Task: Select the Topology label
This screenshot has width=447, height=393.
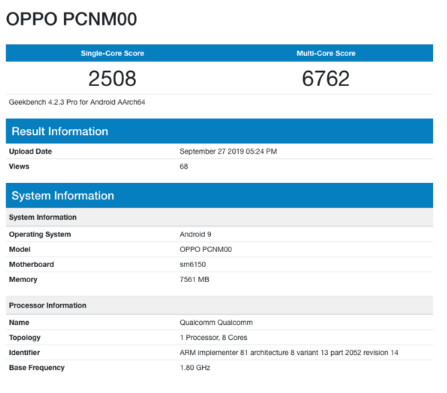Action: click(25, 338)
